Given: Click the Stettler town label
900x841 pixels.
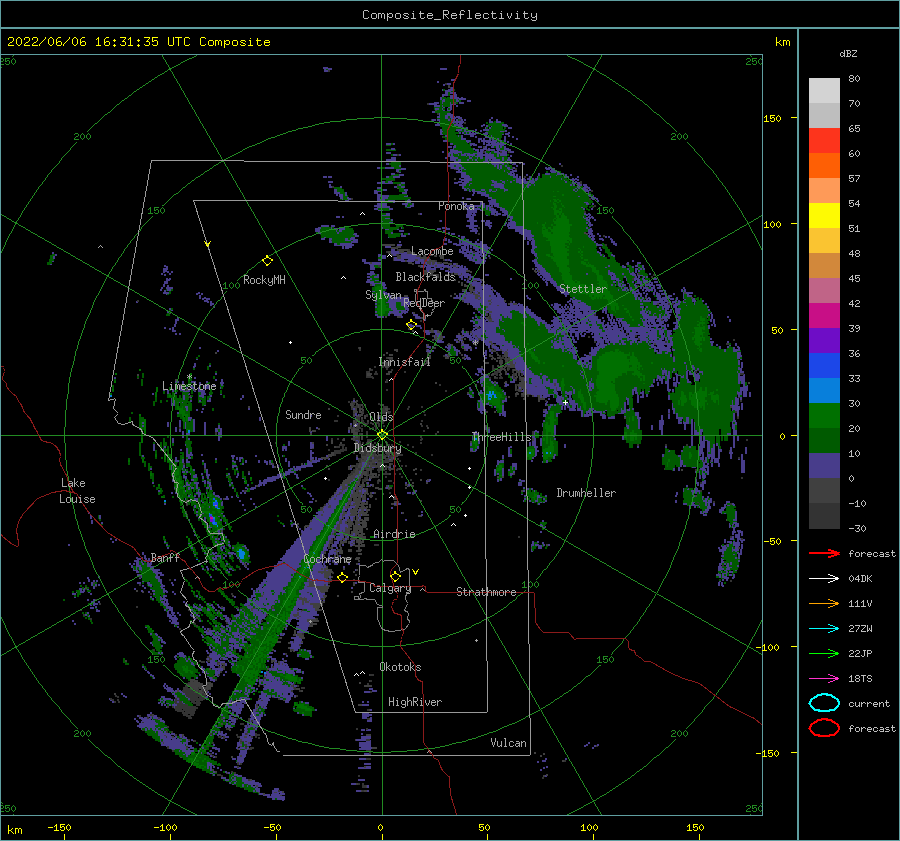Looking at the screenshot, I should (583, 289).
